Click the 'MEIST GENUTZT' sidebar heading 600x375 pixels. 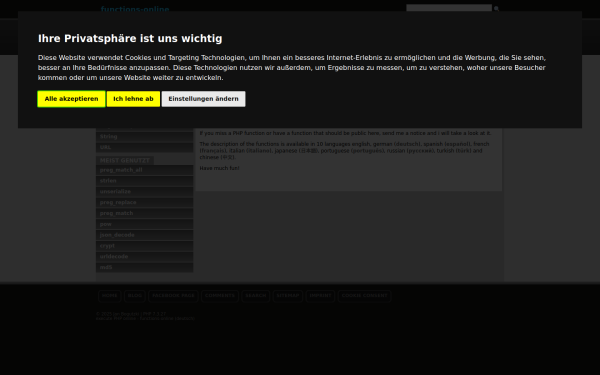click(x=125, y=160)
